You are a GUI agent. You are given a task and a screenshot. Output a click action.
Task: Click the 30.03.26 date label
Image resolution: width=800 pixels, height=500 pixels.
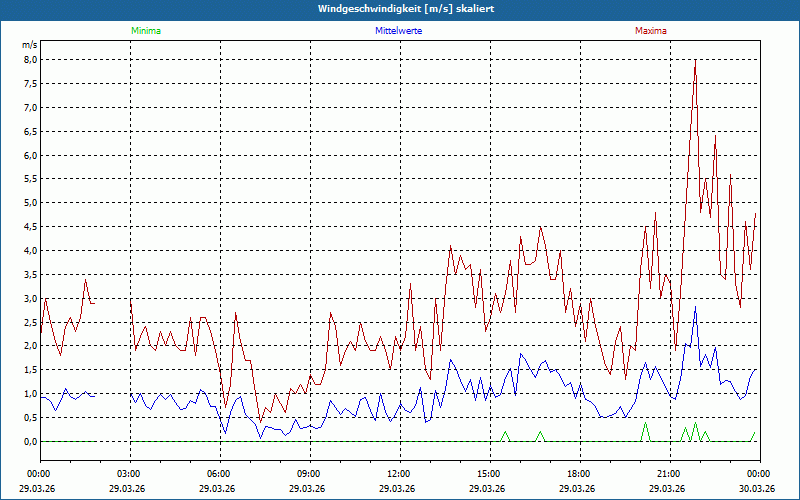pos(758,489)
